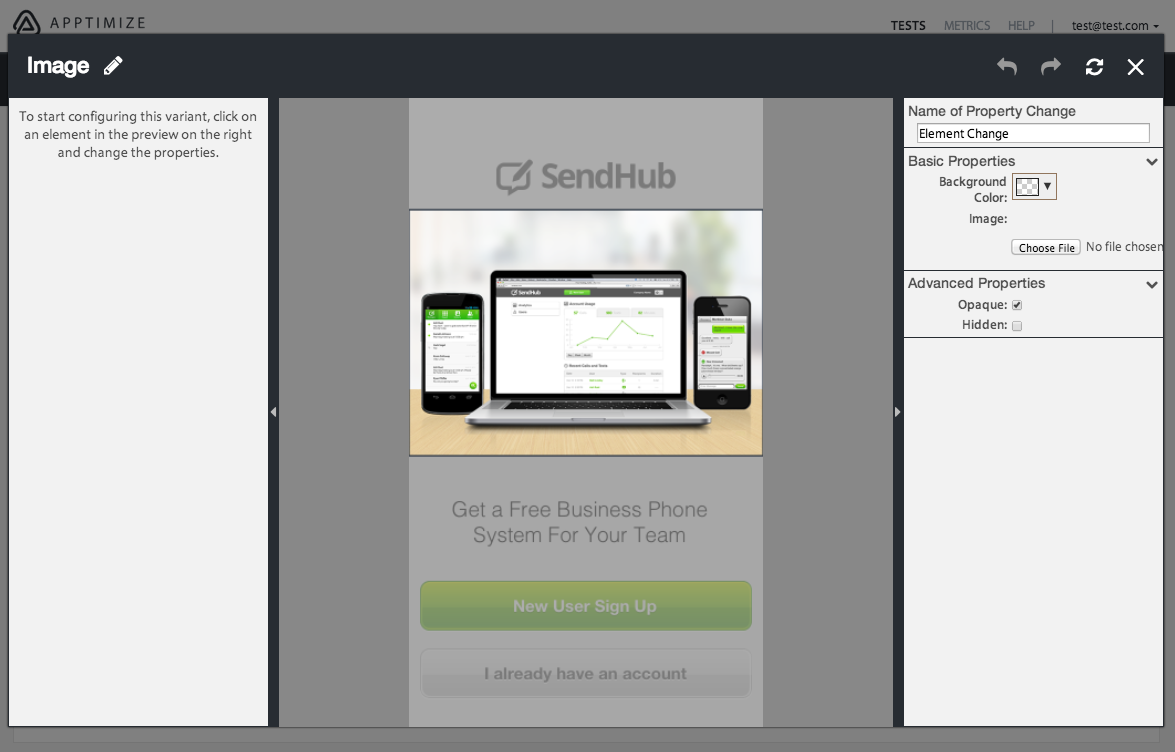Screen dimensions: 1175x752
Task: Click the I already have an account button
Action: point(586,673)
